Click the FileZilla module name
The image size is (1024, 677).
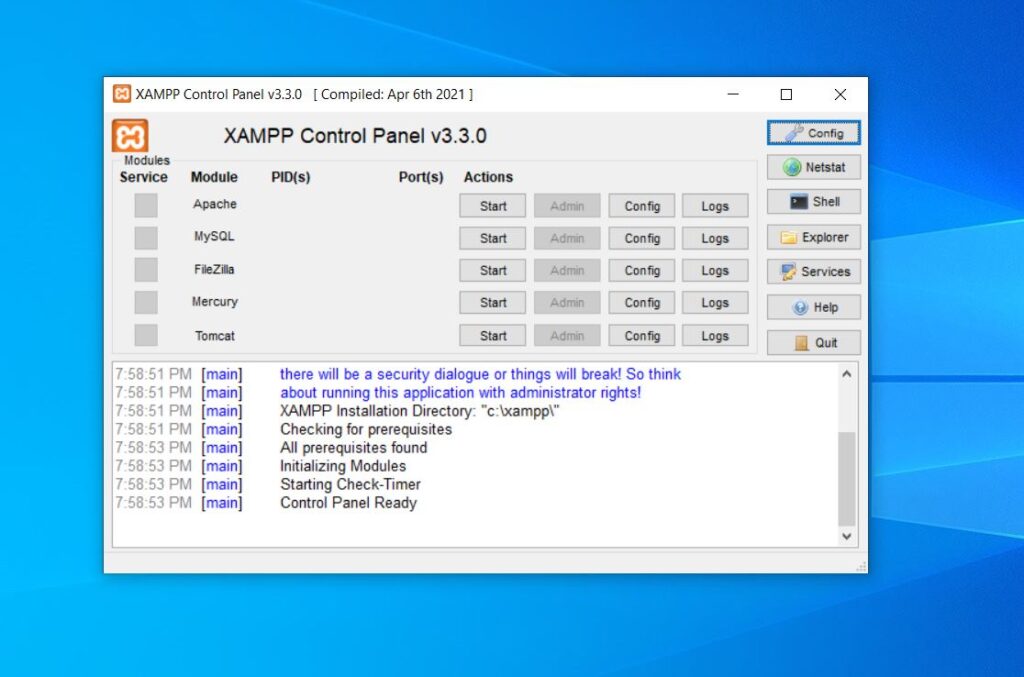pyautogui.click(x=214, y=269)
